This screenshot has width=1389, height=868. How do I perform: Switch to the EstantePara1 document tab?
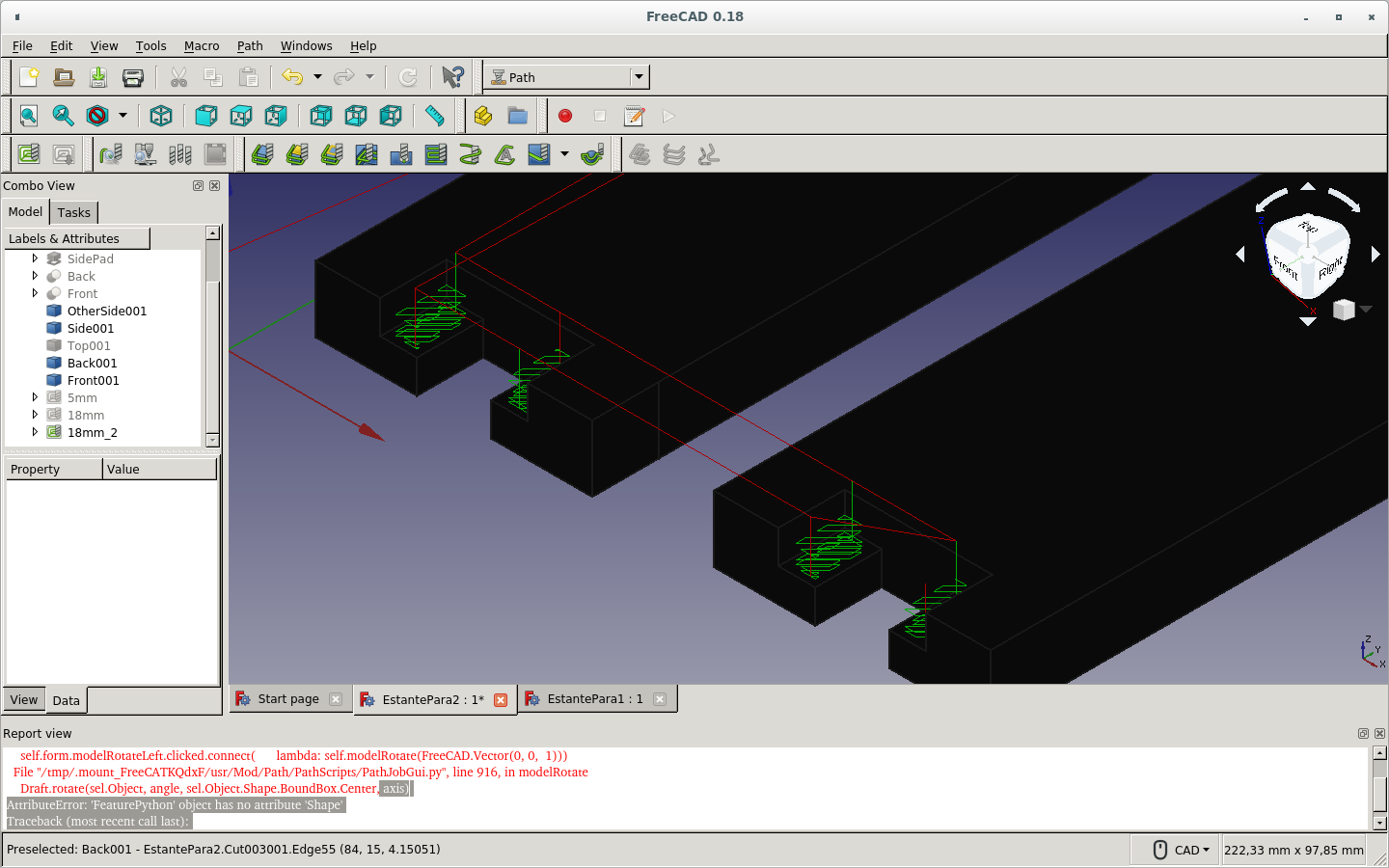pyautogui.click(x=595, y=699)
